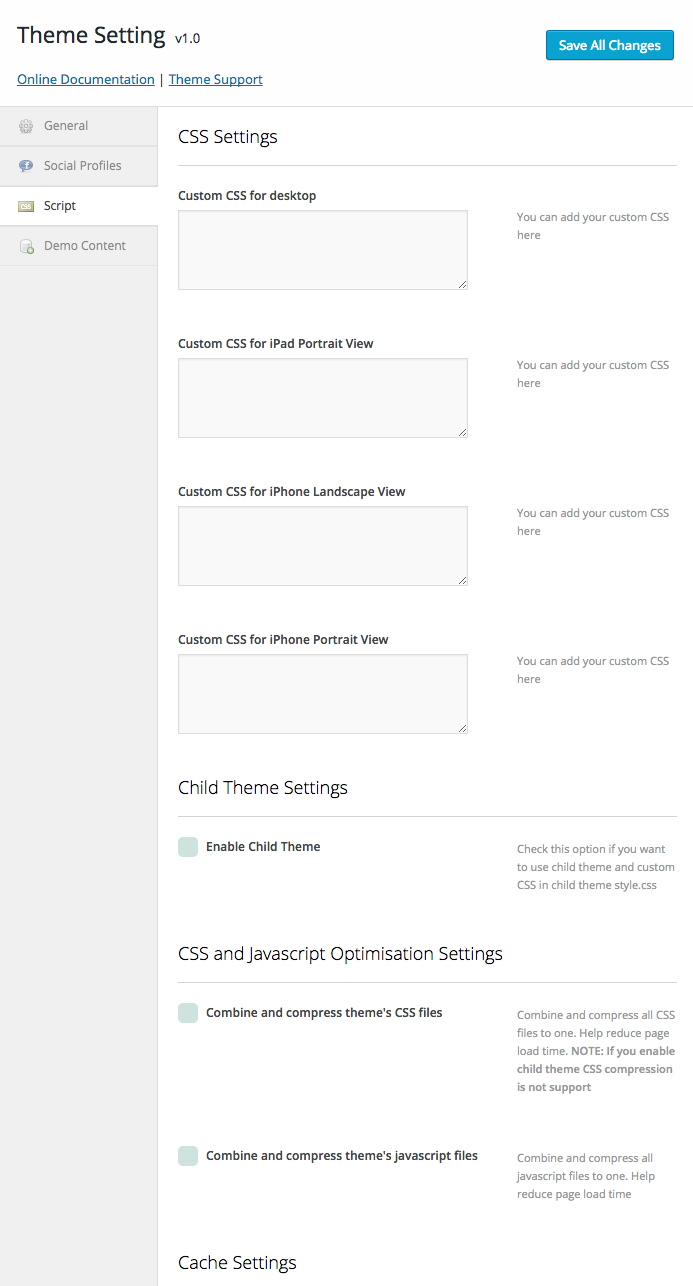Viewport: 693px width, 1286px height.
Task: Select the Demo Content tab
Action: coord(84,245)
